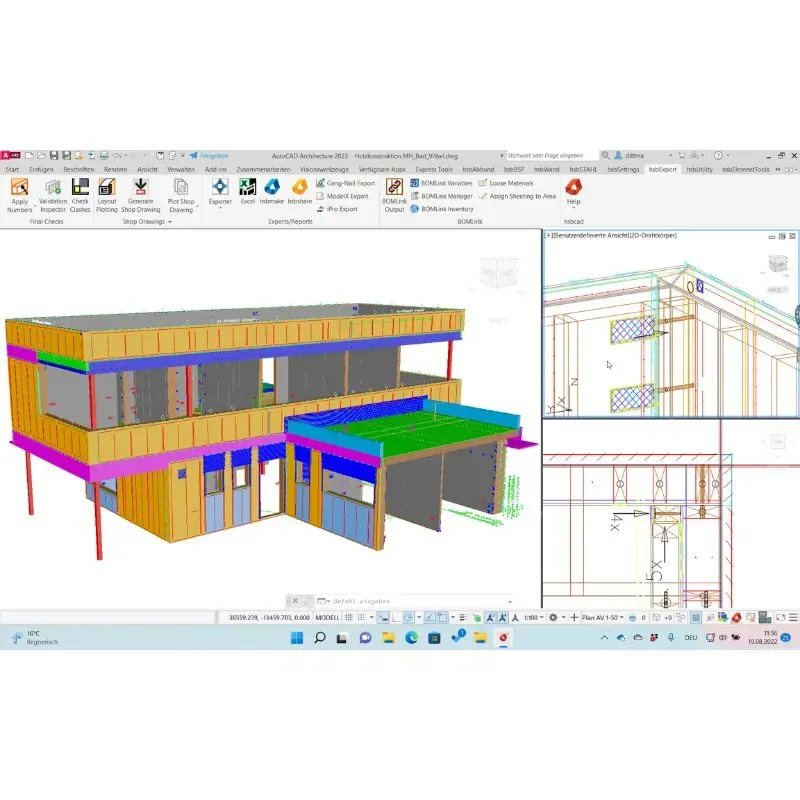Open the Plan AV 1-50 display configuration dropdown
Viewport: 800px width, 800px height.
[603, 617]
